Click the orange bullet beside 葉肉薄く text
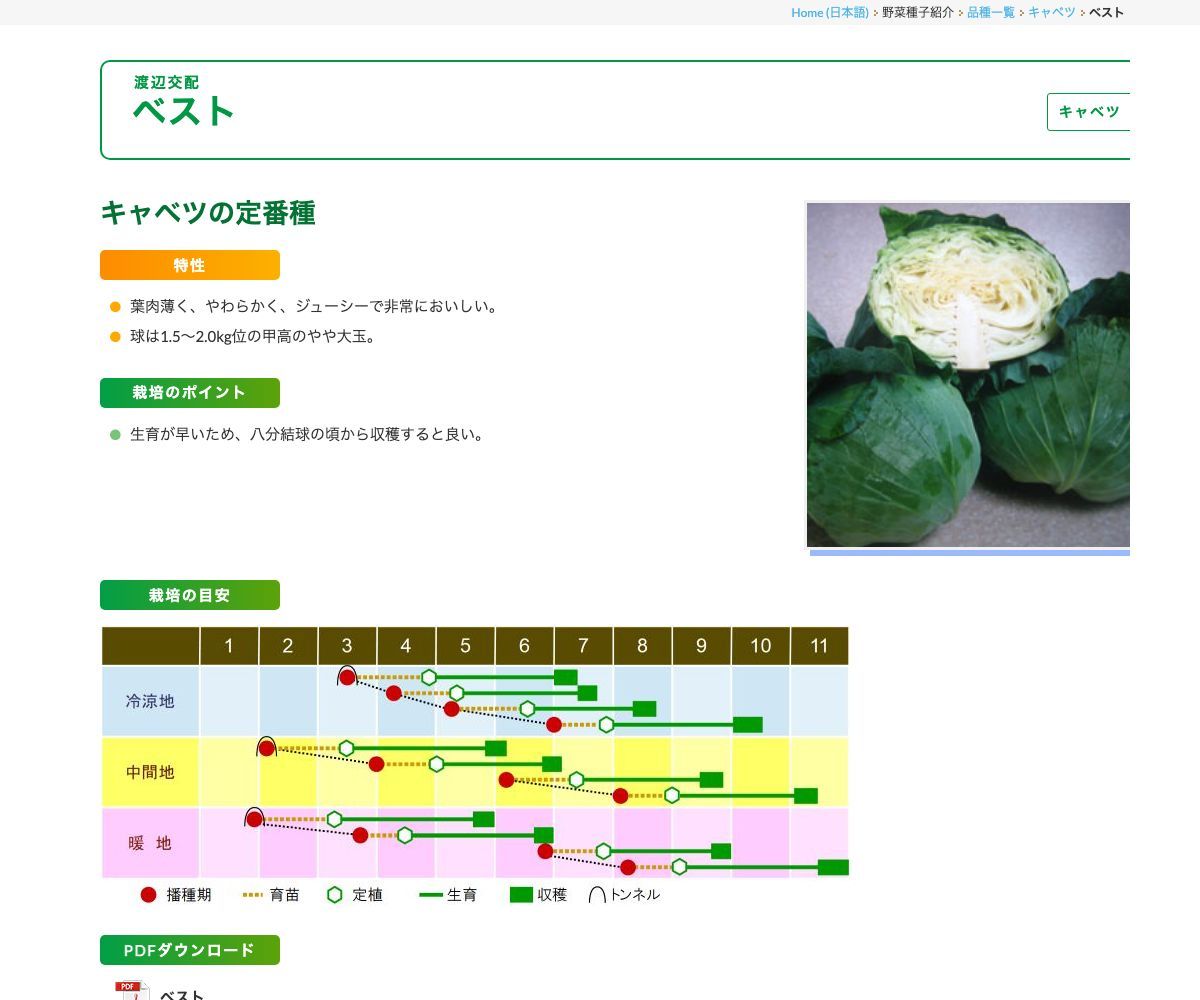1200x1000 pixels. (113, 307)
